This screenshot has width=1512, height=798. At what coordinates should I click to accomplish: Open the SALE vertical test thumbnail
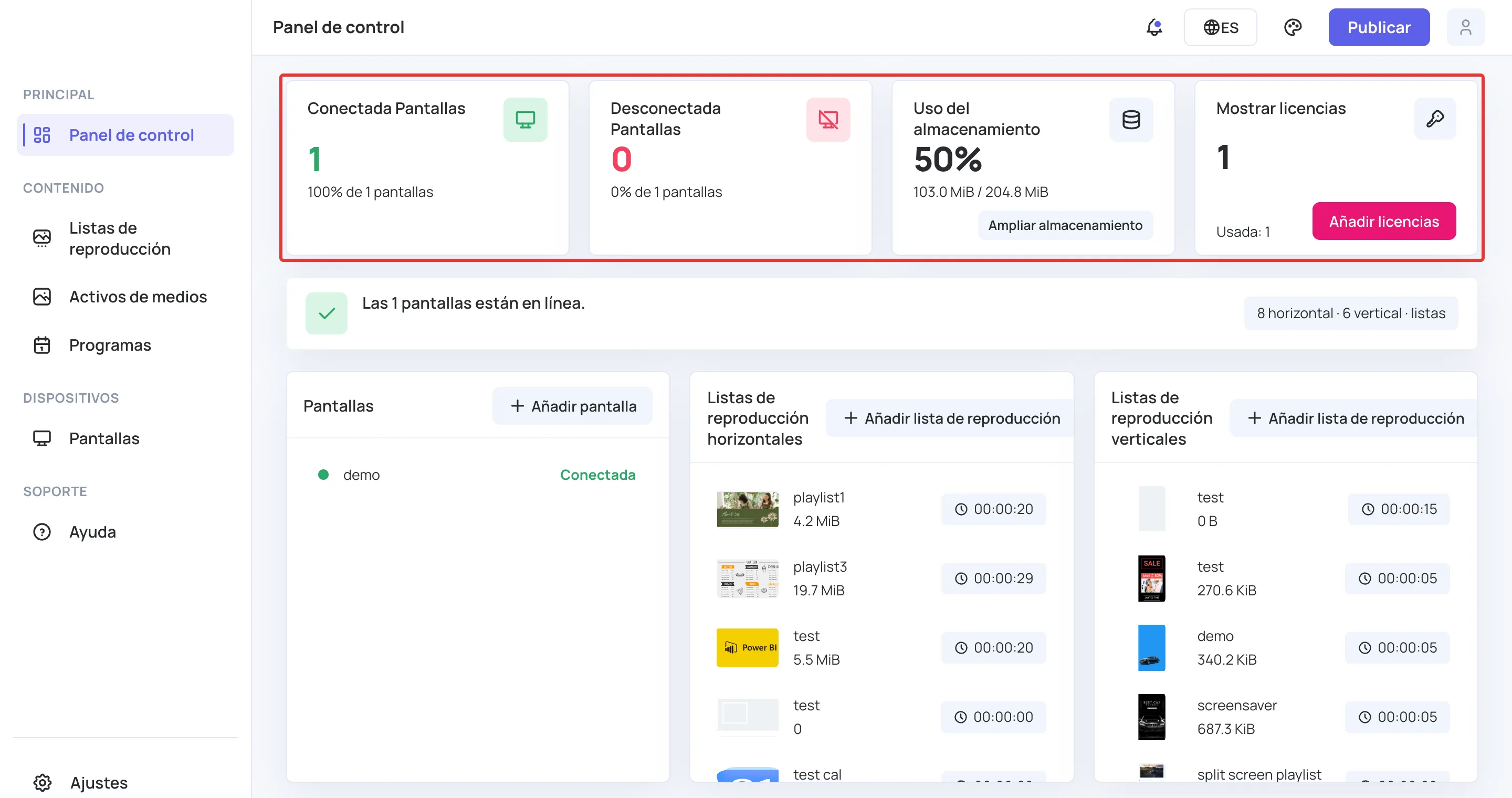point(1152,578)
